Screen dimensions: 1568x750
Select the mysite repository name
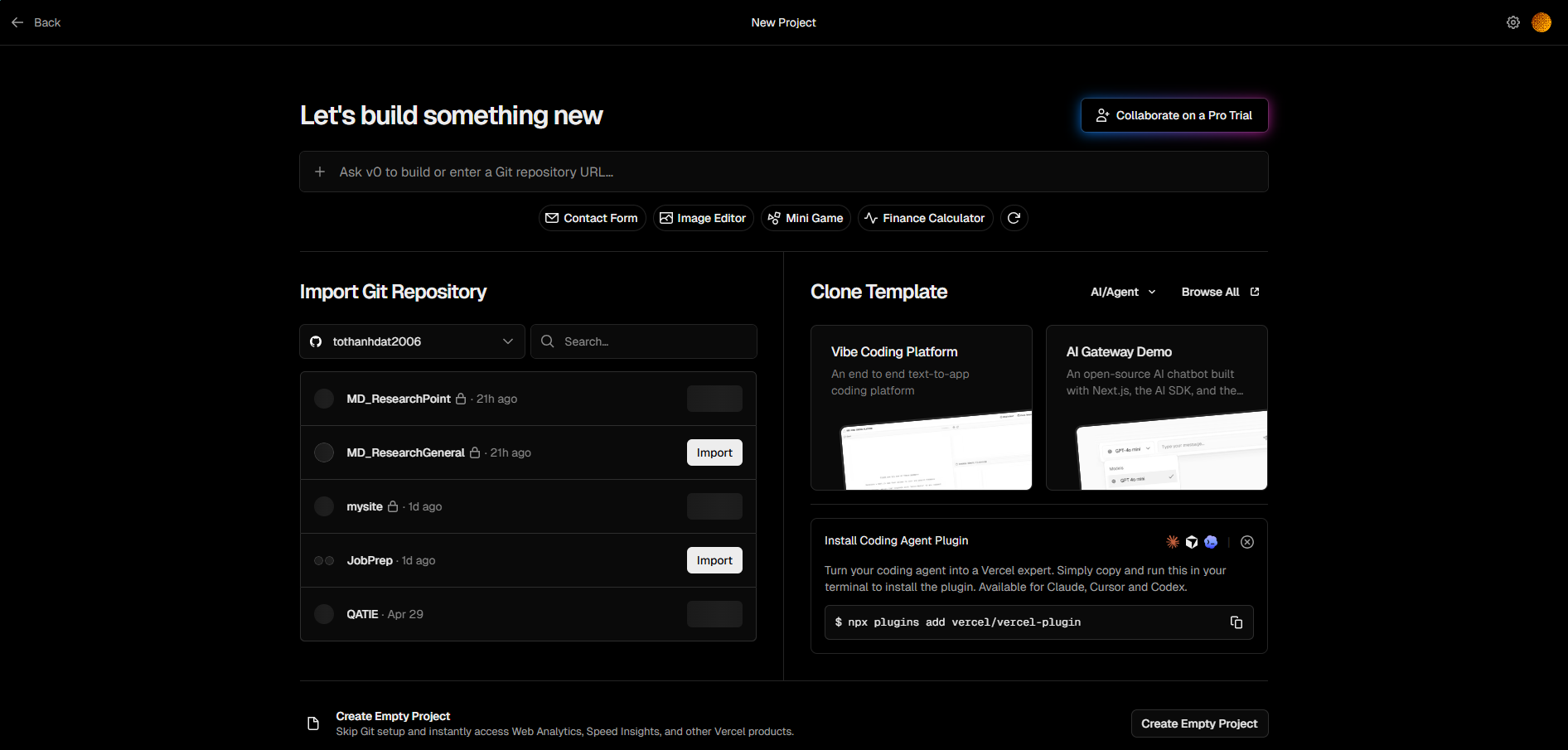[365, 506]
